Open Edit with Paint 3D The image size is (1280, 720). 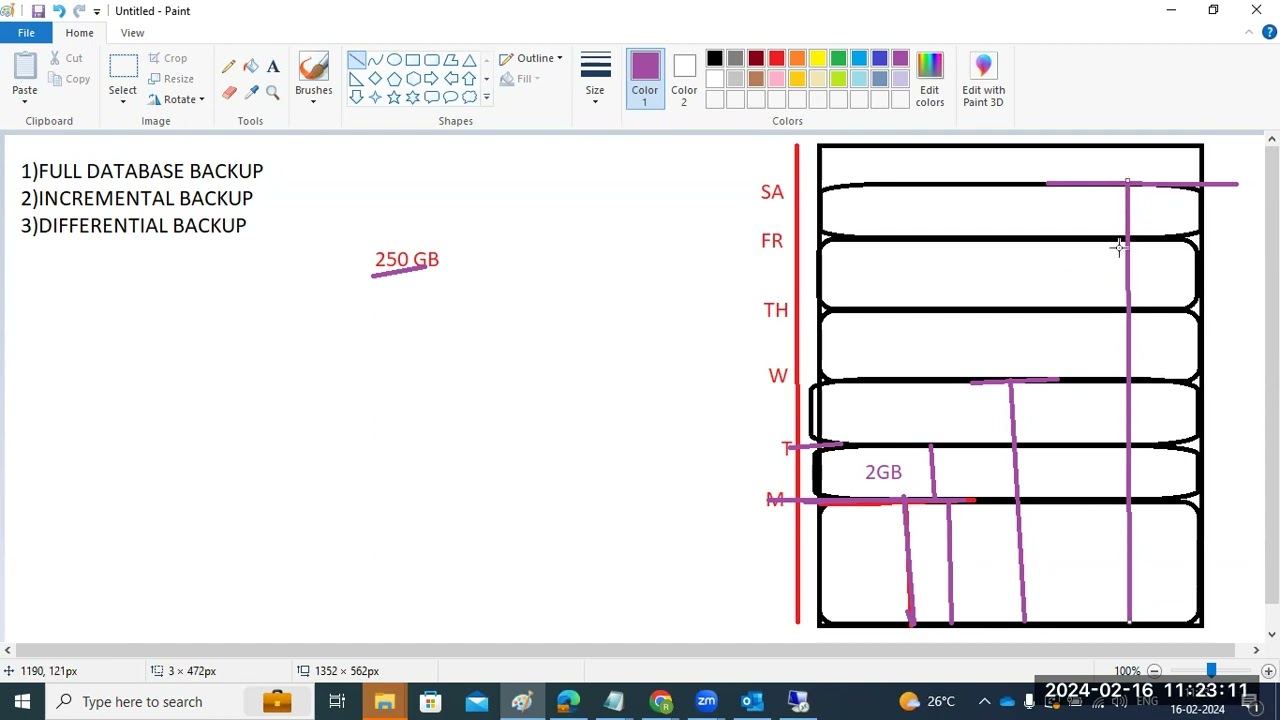point(983,79)
